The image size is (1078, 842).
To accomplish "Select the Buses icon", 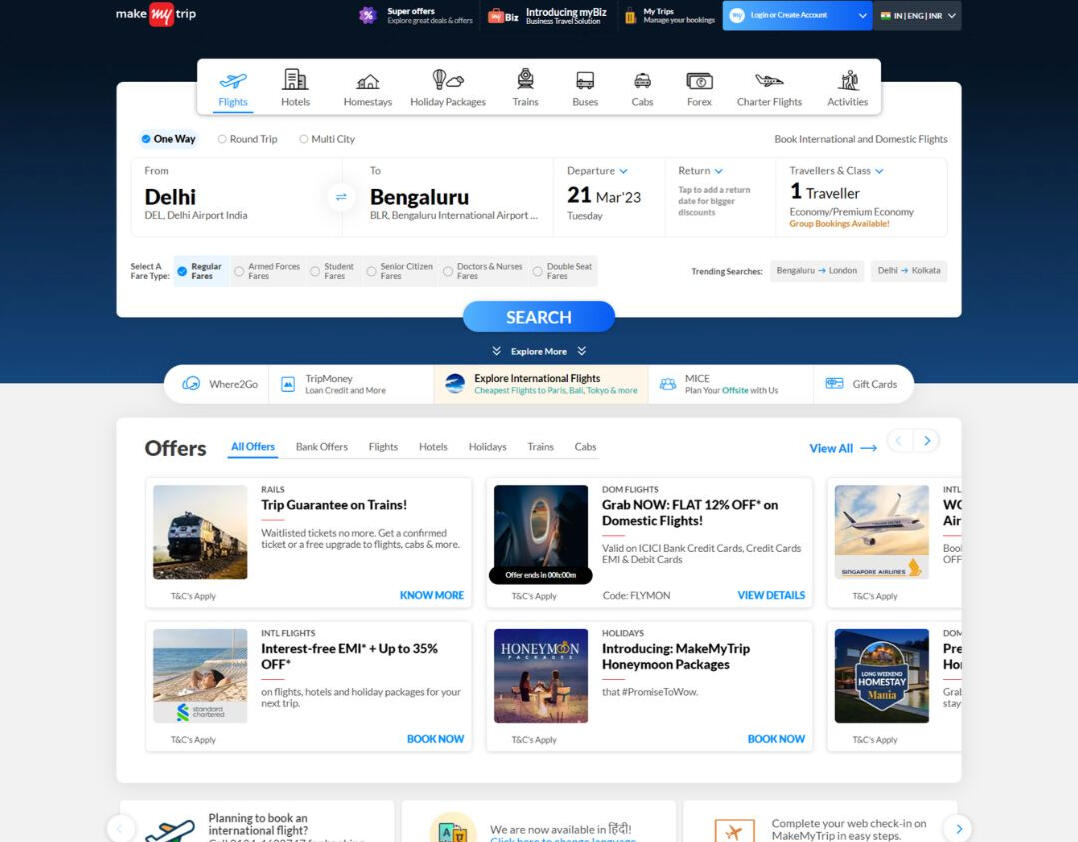I will (x=585, y=80).
